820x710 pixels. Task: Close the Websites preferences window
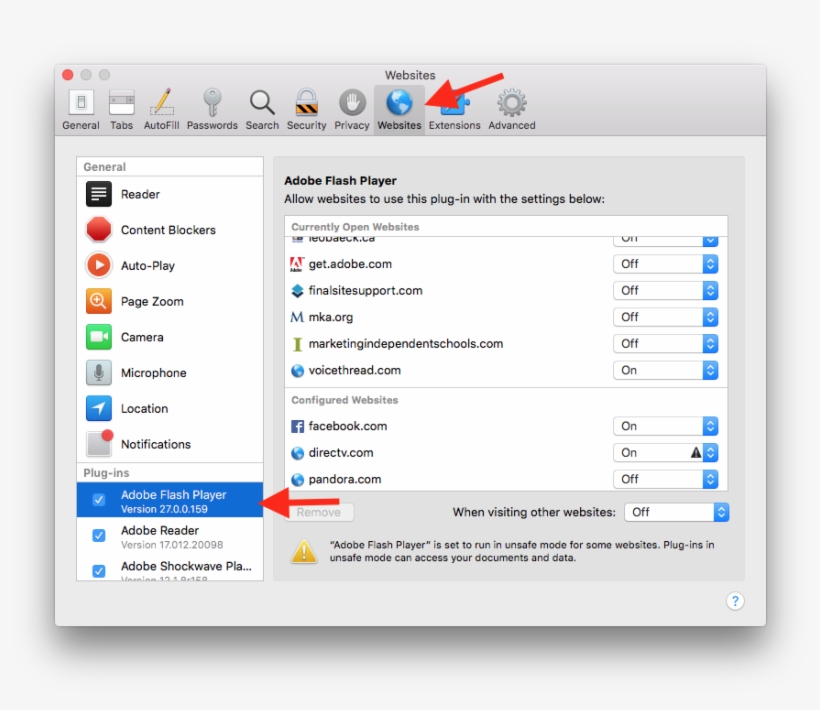click(67, 75)
